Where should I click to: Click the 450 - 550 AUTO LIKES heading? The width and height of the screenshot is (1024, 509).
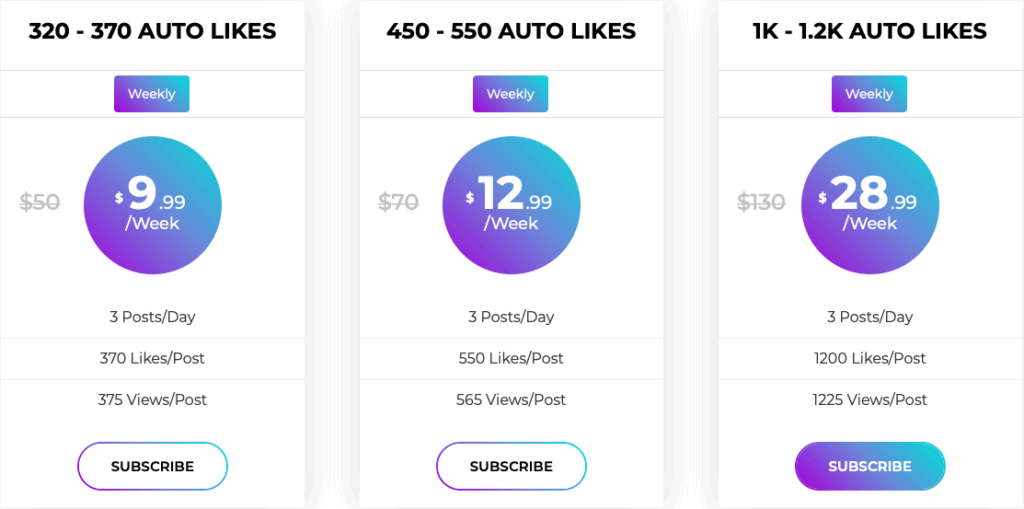point(511,31)
